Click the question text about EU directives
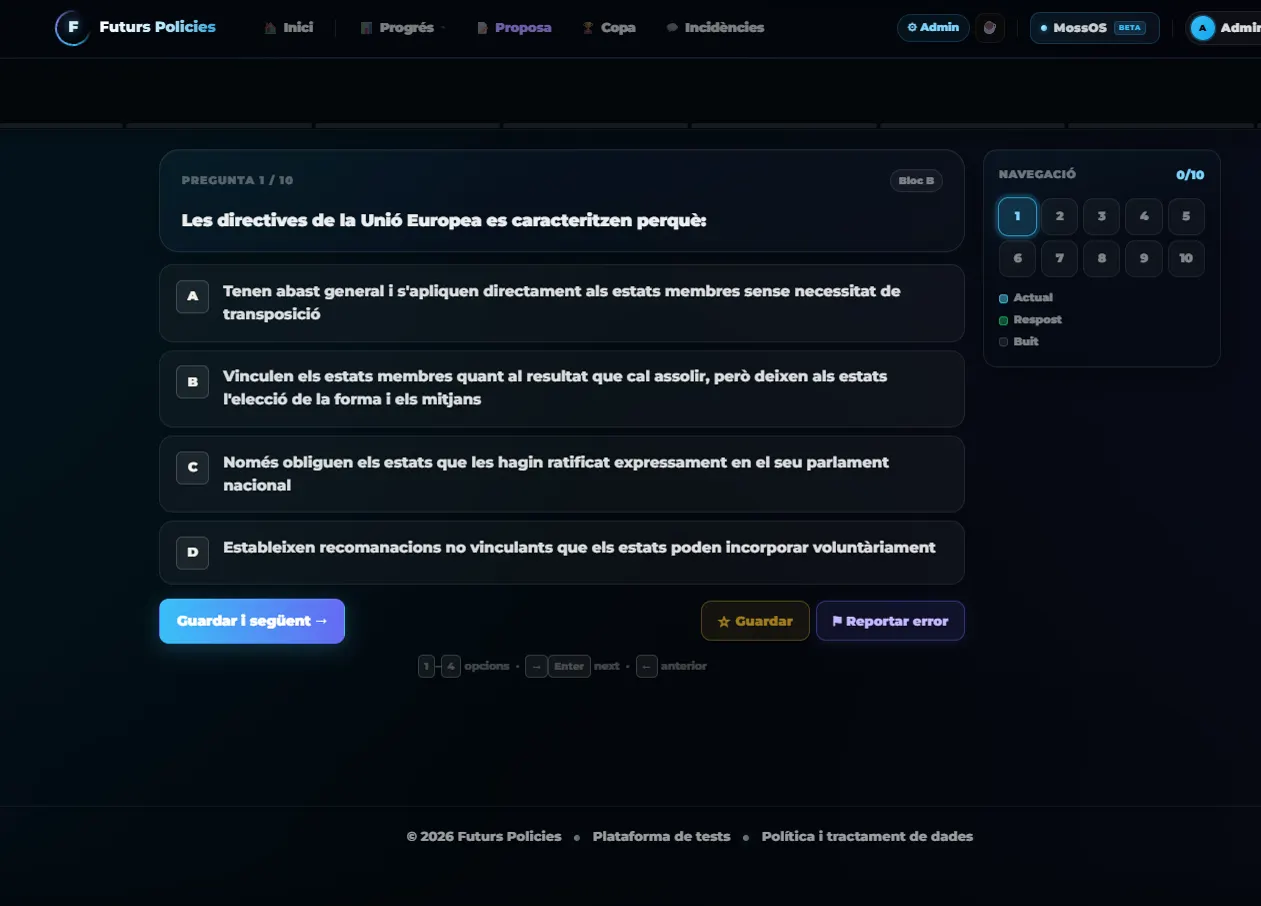 [x=444, y=220]
